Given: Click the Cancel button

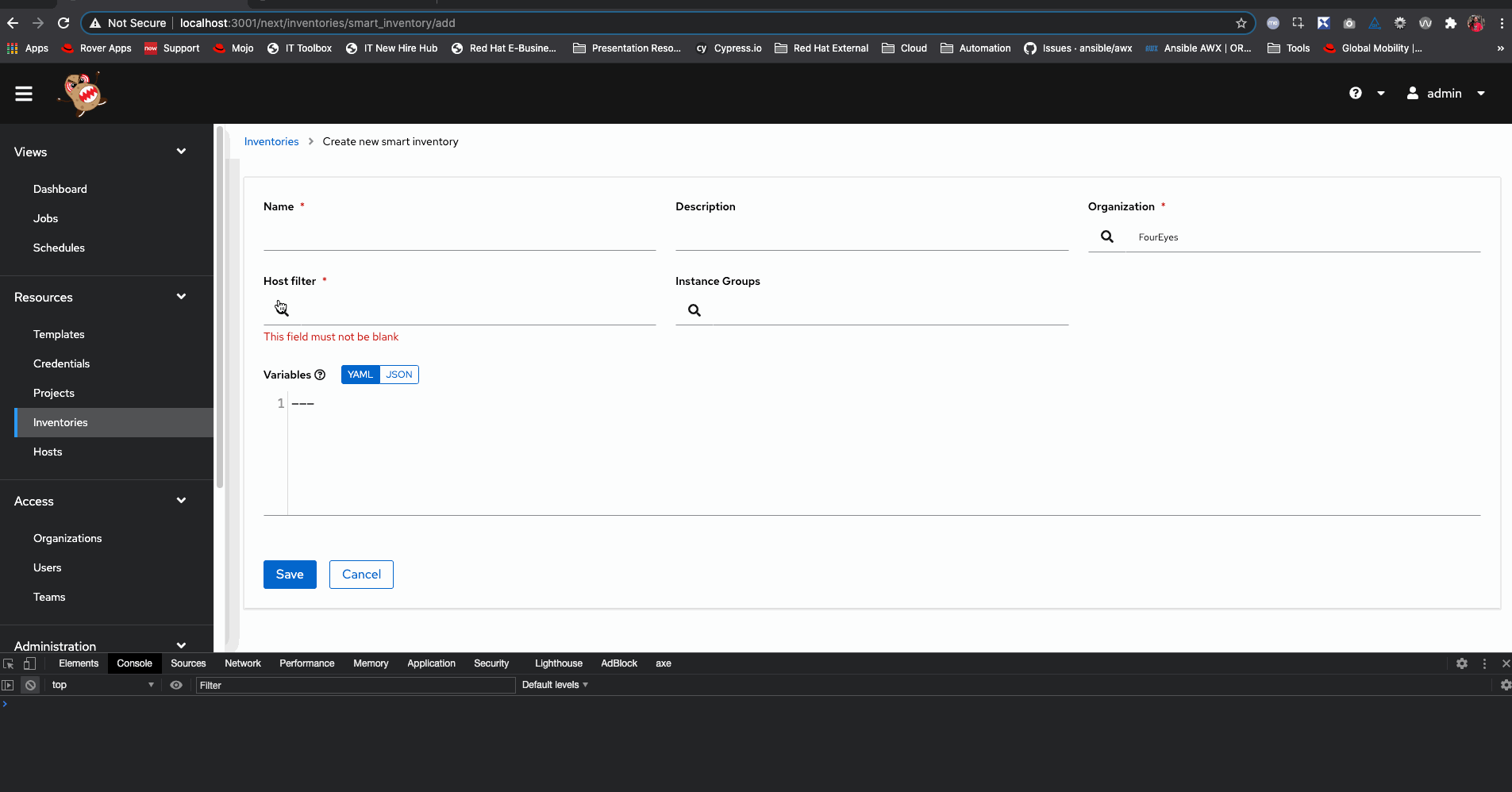Looking at the screenshot, I should pos(361,575).
